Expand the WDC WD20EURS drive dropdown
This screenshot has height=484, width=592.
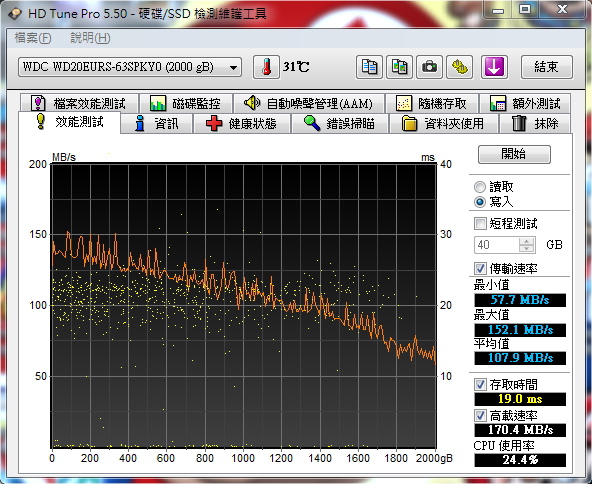(130, 67)
